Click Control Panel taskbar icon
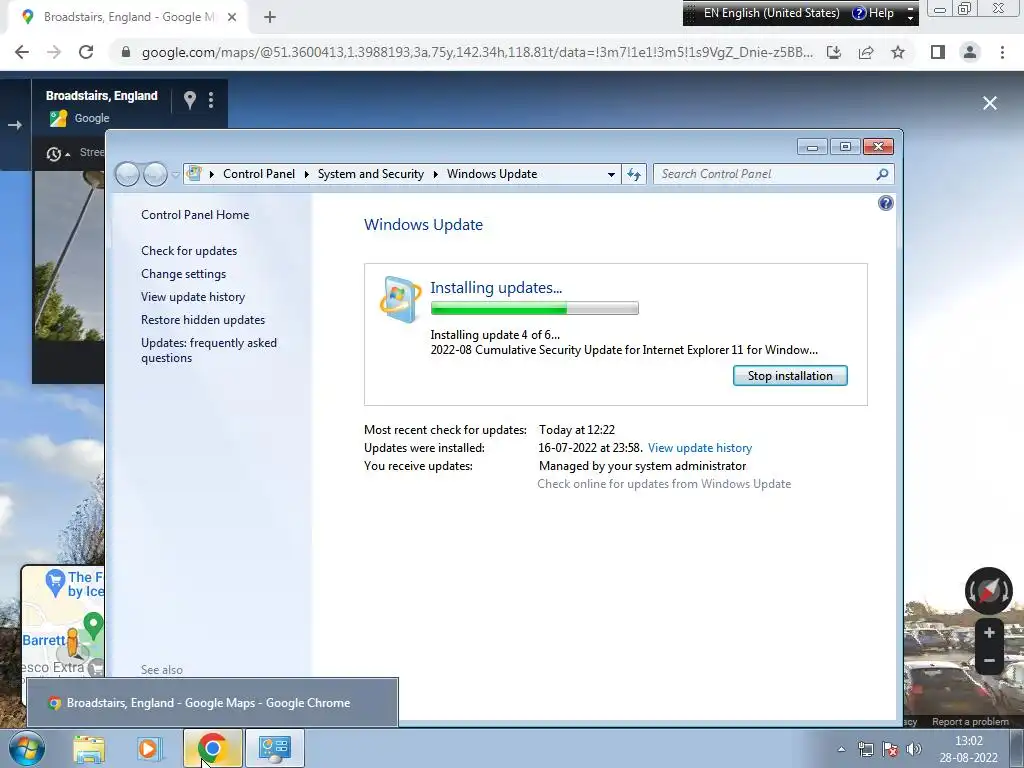The width and height of the screenshot is (1024, 768). click(274, 748)
